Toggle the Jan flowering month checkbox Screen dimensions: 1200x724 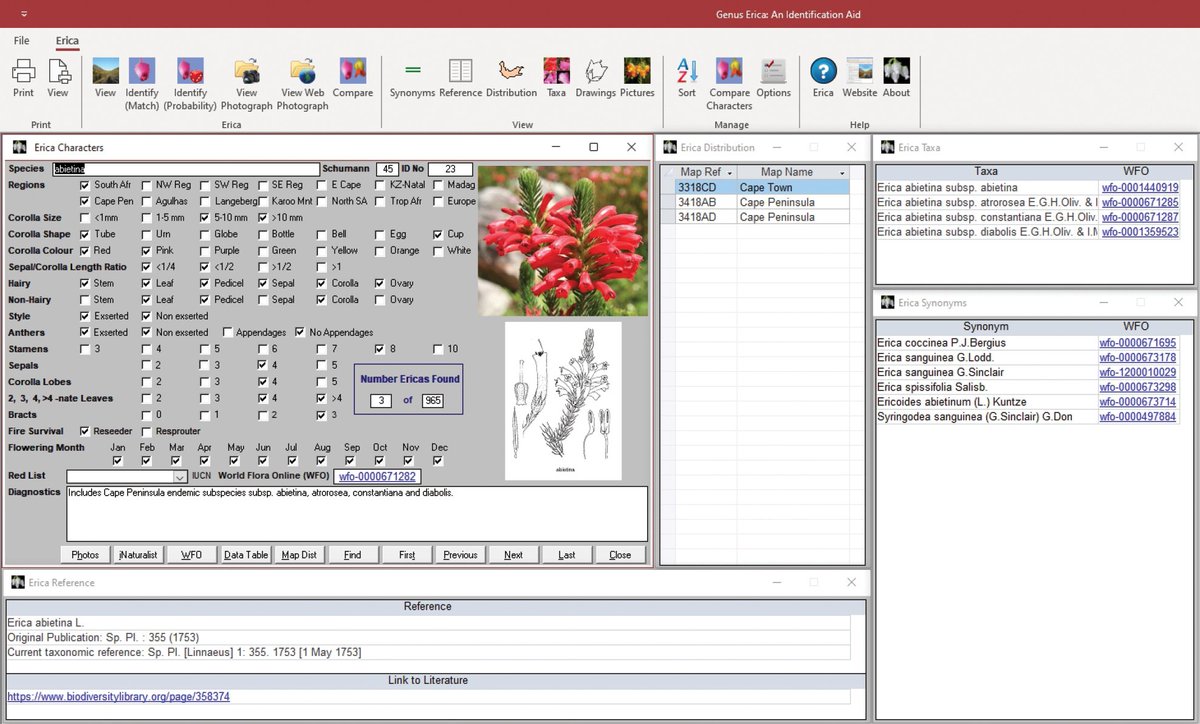click(118, 461)
